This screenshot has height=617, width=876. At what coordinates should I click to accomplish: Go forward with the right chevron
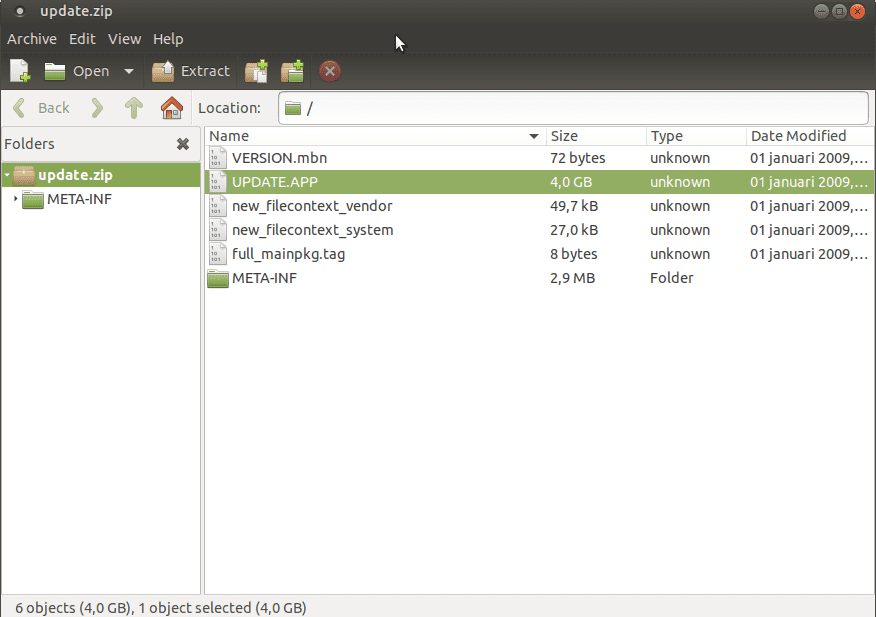click(x=97, y=108)
